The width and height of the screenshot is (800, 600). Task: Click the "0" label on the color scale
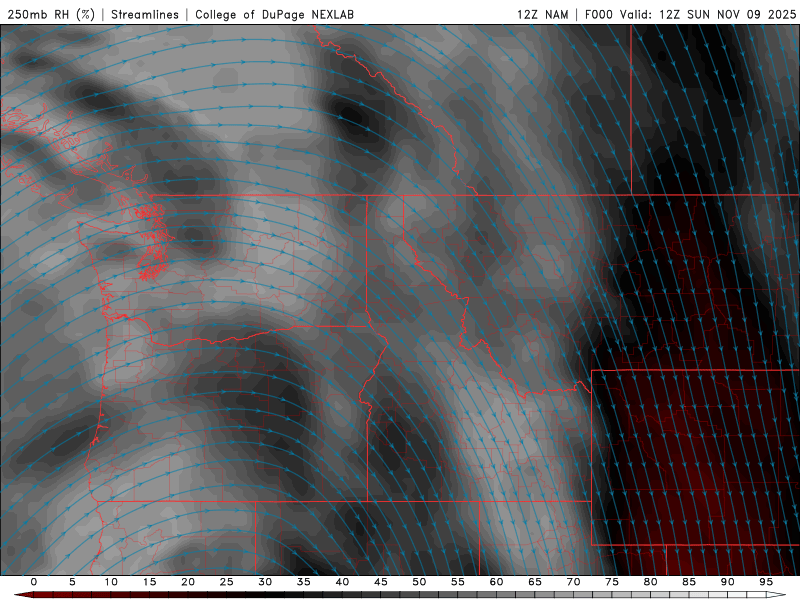tap(34, 582)
